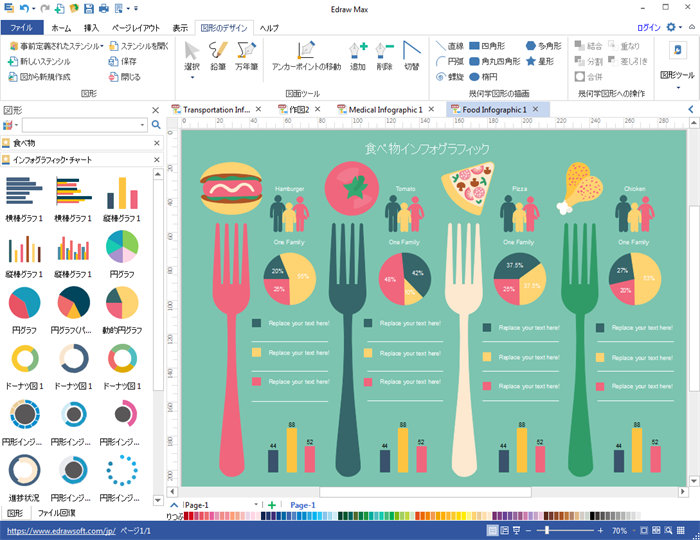The height and width of the screenshot is (540, 700).
Task: Collapse the ribbon with the top-right chevron
Action: tap(692, 27)
